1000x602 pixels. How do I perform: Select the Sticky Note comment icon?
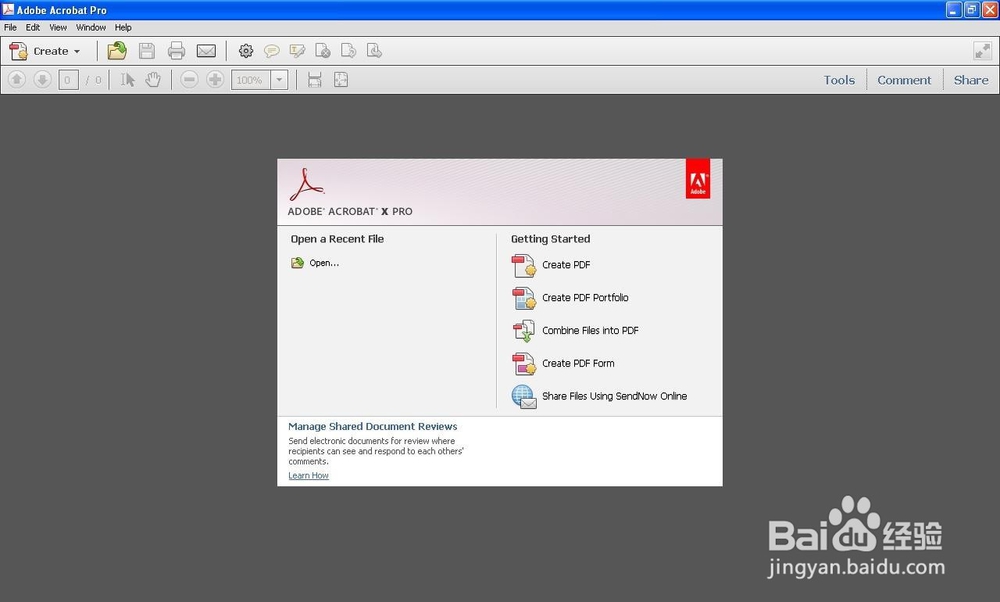click(x=272, y=51)
